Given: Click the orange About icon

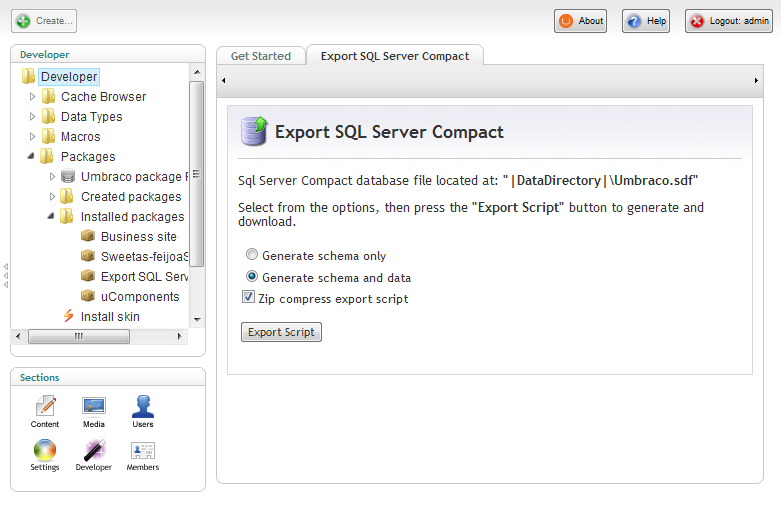Looking at the screenshot, I should tap(566, 21).
